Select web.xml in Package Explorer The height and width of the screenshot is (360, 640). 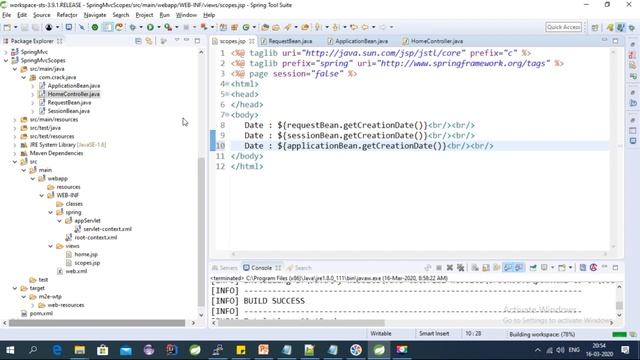[x=76, y=271]
